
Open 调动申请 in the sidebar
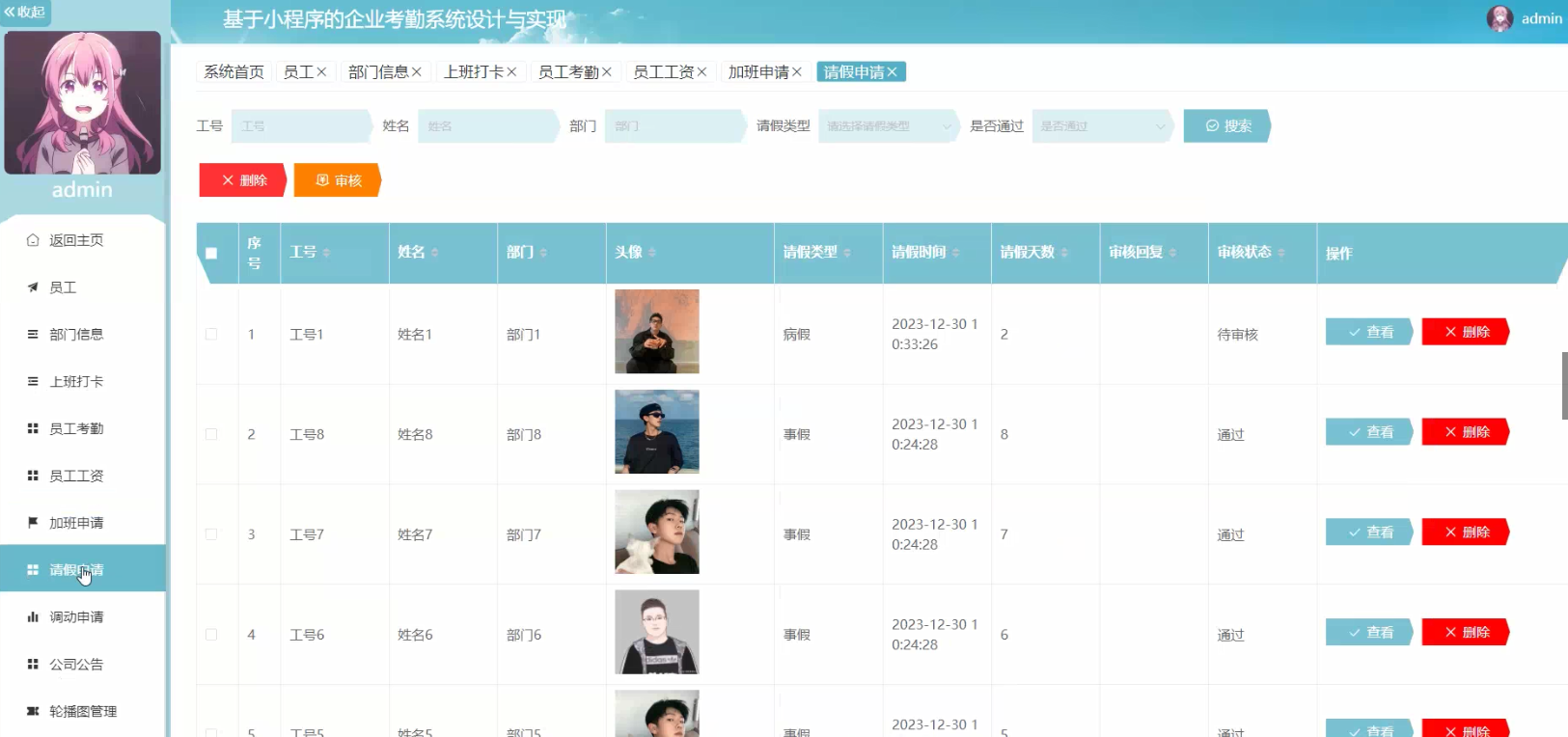click(83, 617)
